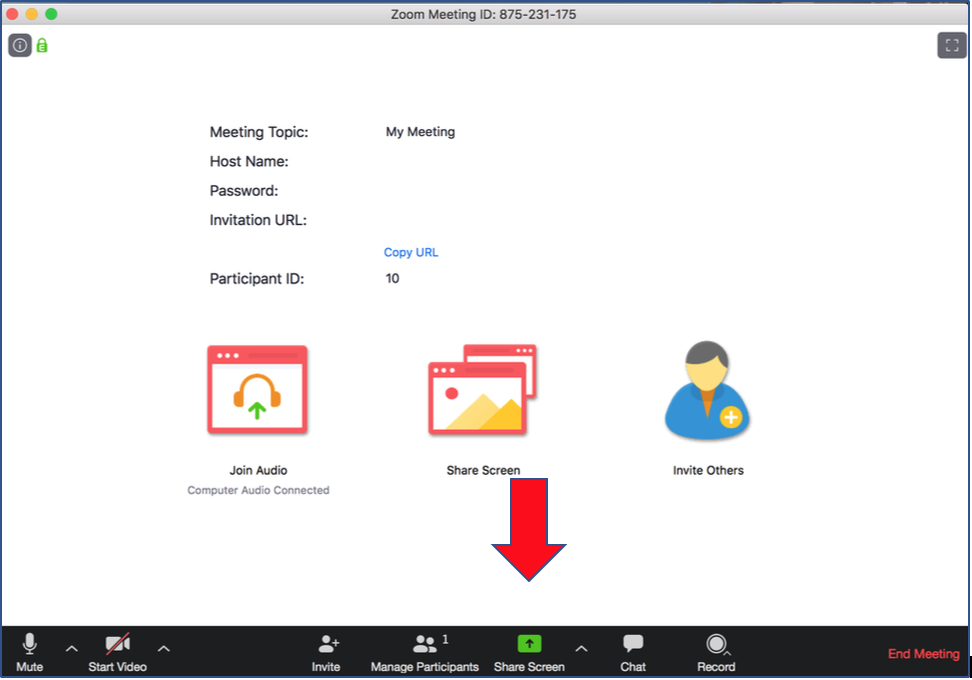Click the "Computer Audio Connected" status text

[258, 490]
